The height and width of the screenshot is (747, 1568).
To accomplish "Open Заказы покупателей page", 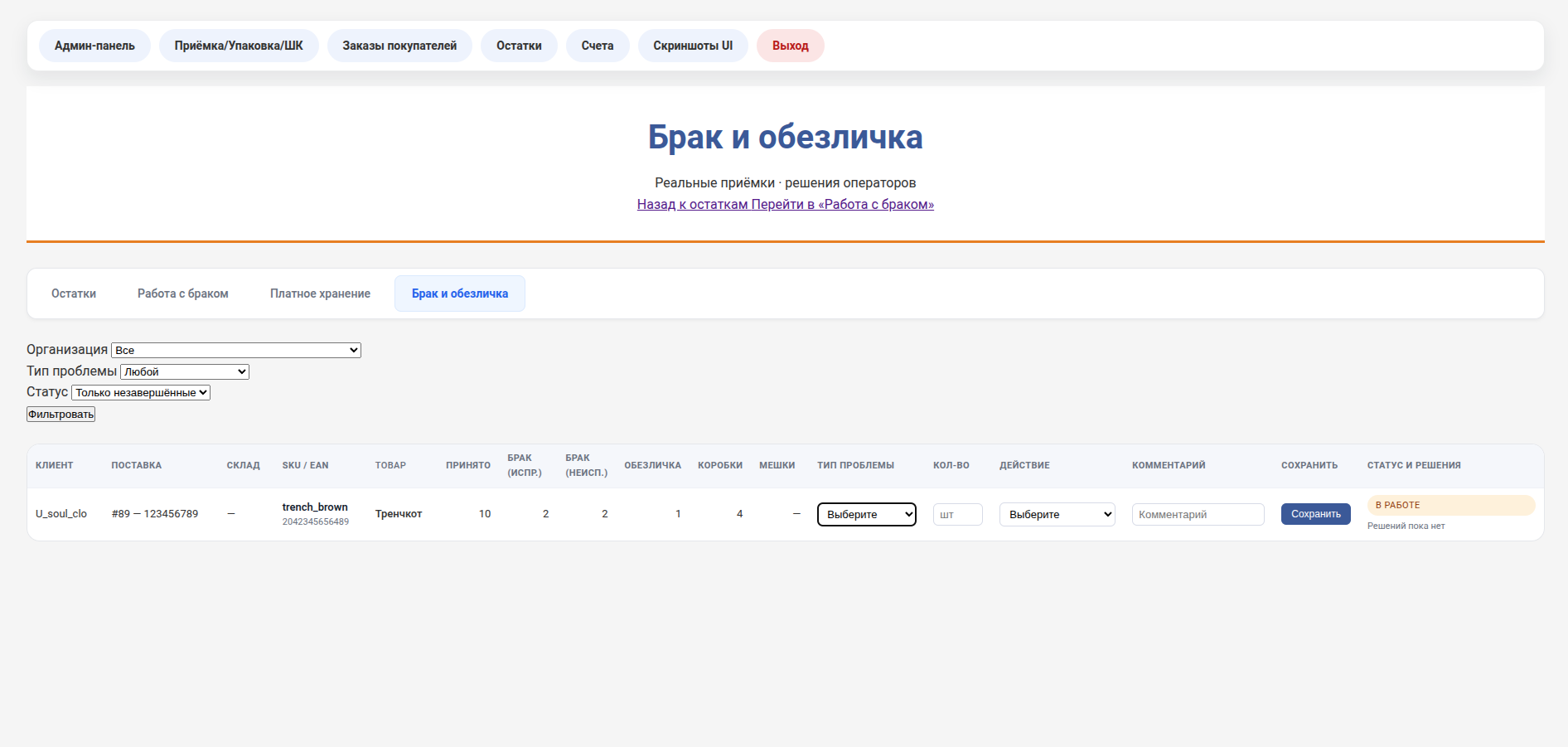I will pos(399,46).
